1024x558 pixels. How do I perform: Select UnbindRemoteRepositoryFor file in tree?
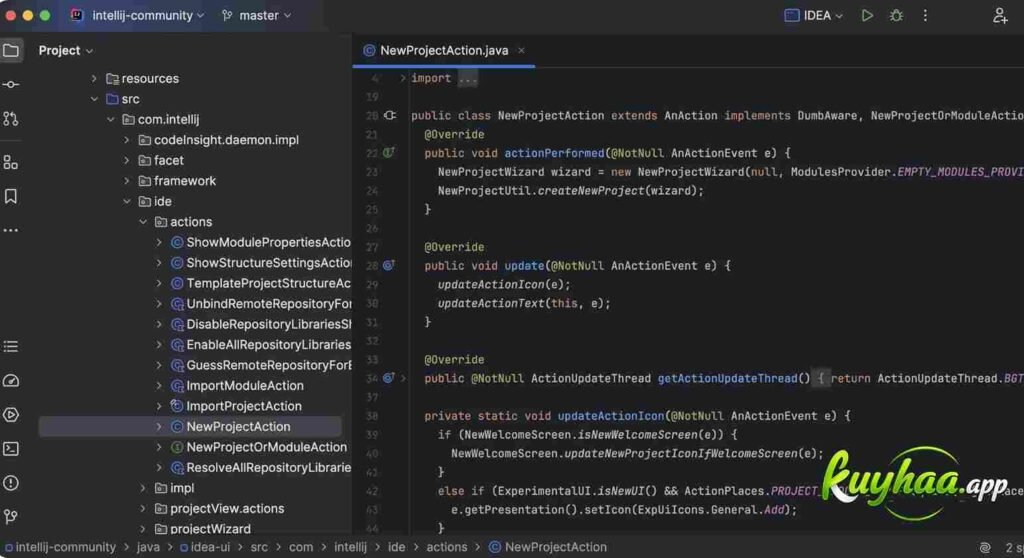[268, 304]
